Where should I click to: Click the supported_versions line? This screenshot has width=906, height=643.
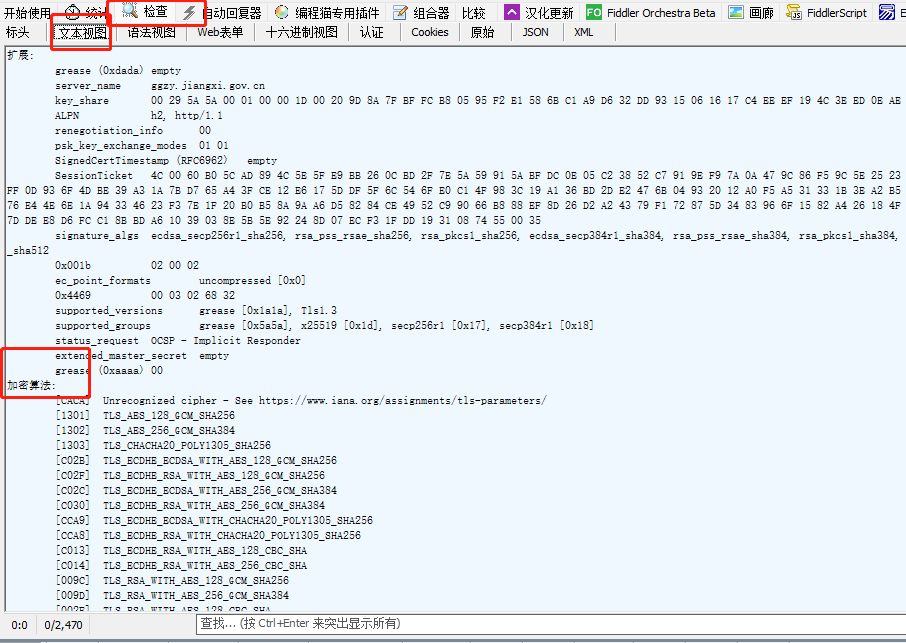point(196,311)
